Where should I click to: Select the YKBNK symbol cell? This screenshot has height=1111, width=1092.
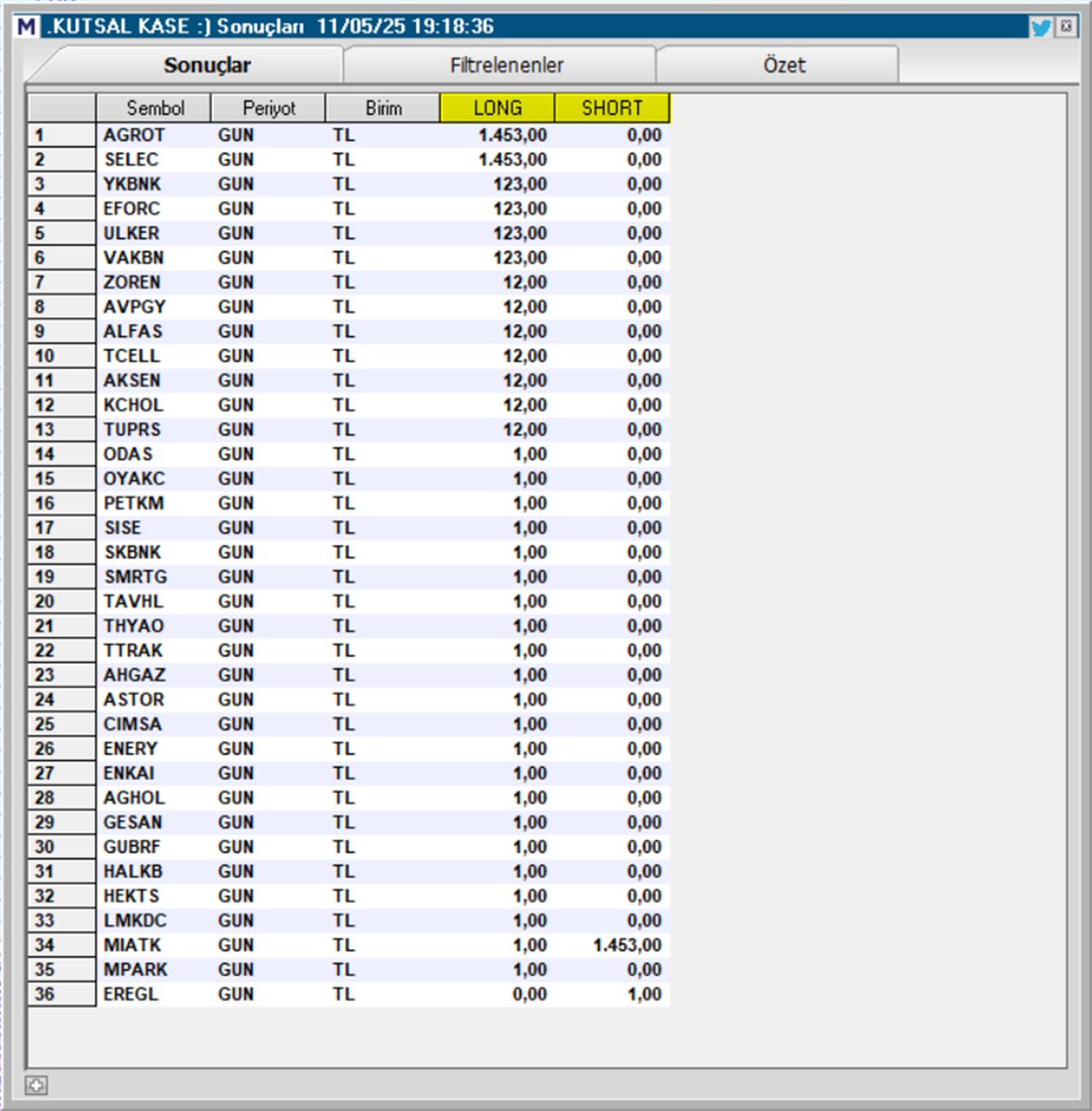point(154,184)
